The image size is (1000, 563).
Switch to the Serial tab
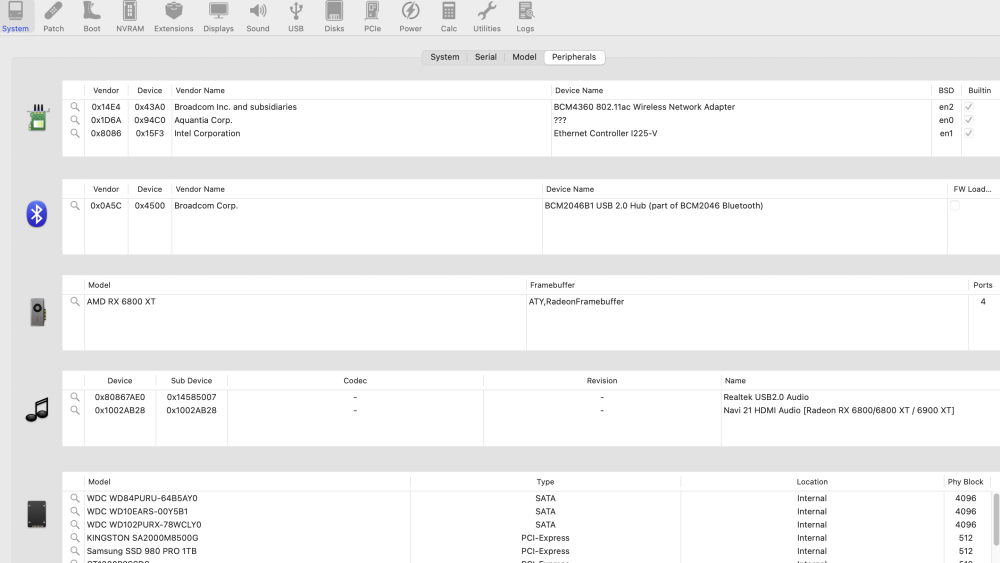point(485,57)
